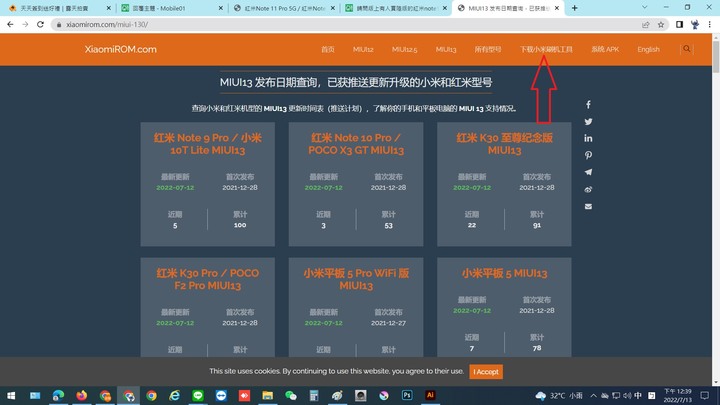Open Windows notification center icon
Viewport: 720px width, 405px height.
(705, 395)
